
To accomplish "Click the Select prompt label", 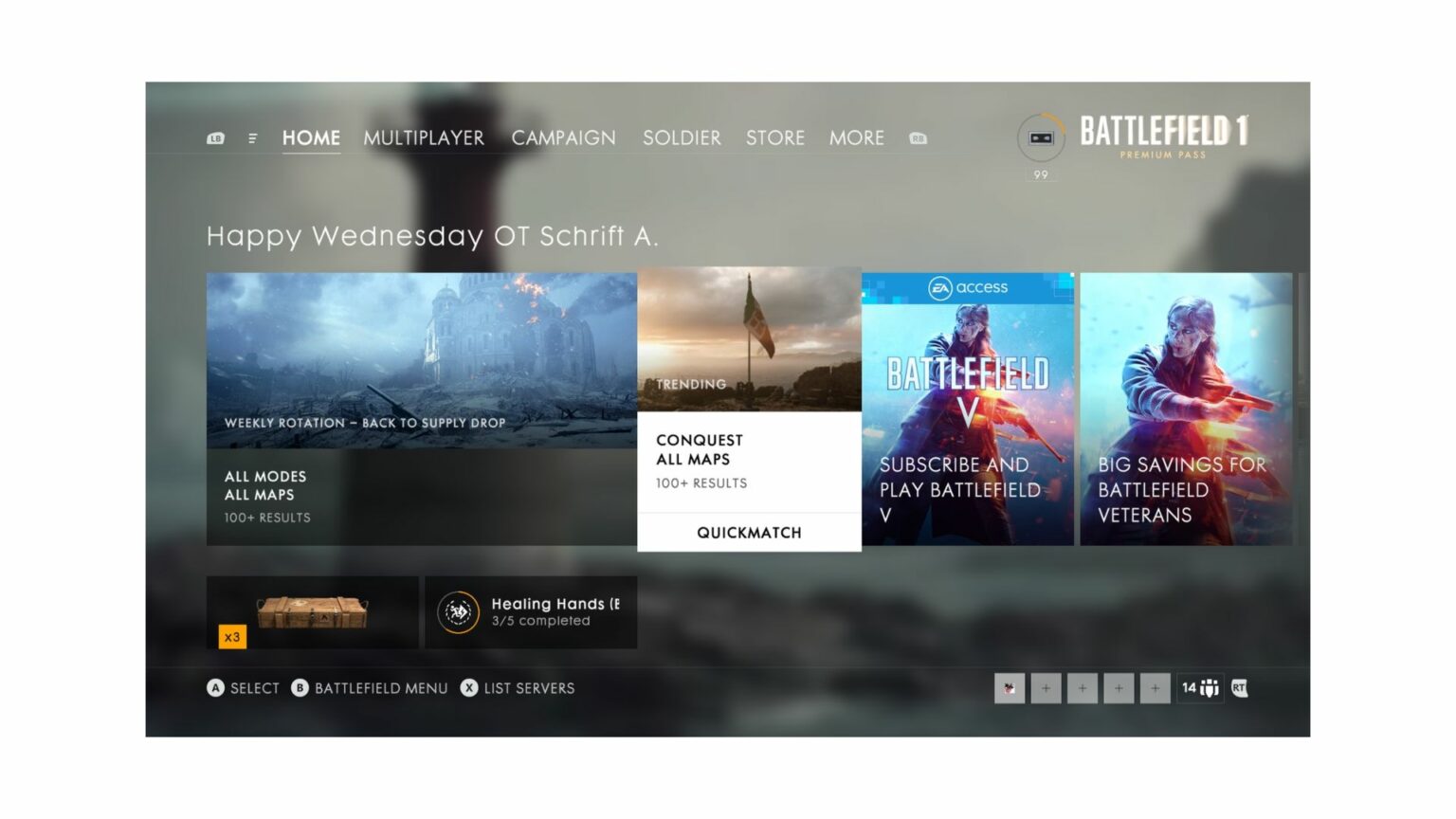I will point(255,688).
